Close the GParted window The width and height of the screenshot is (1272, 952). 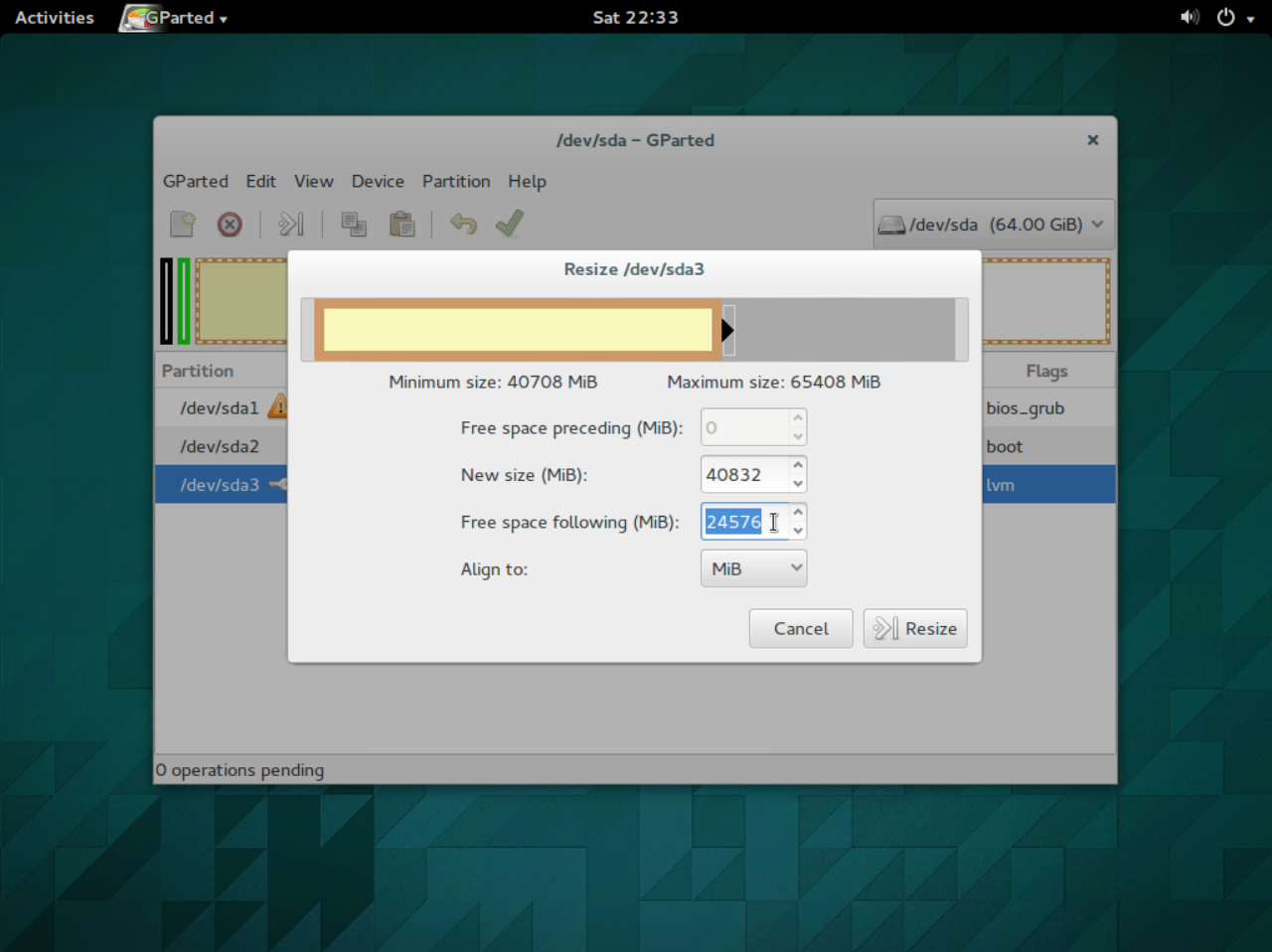(1092, 140)
